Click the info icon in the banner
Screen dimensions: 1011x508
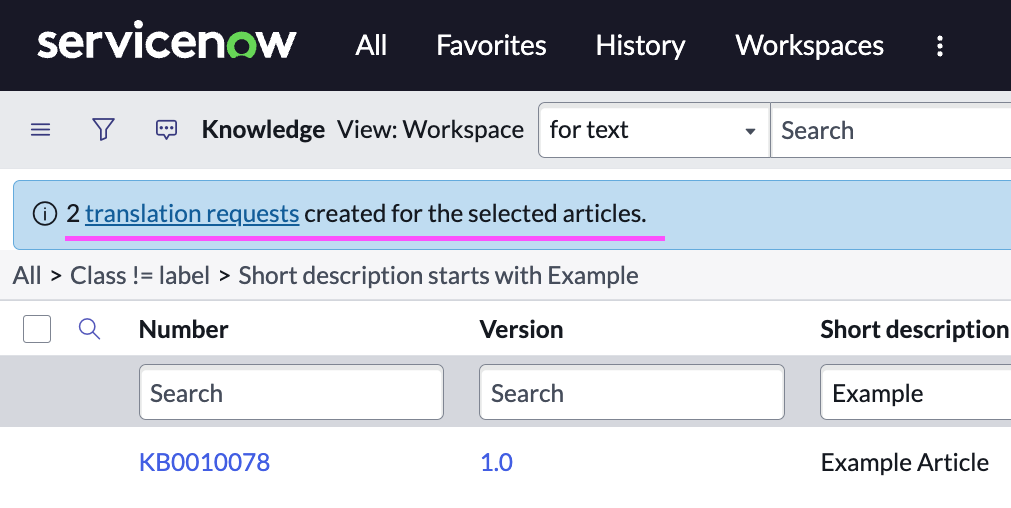[45, 214]
